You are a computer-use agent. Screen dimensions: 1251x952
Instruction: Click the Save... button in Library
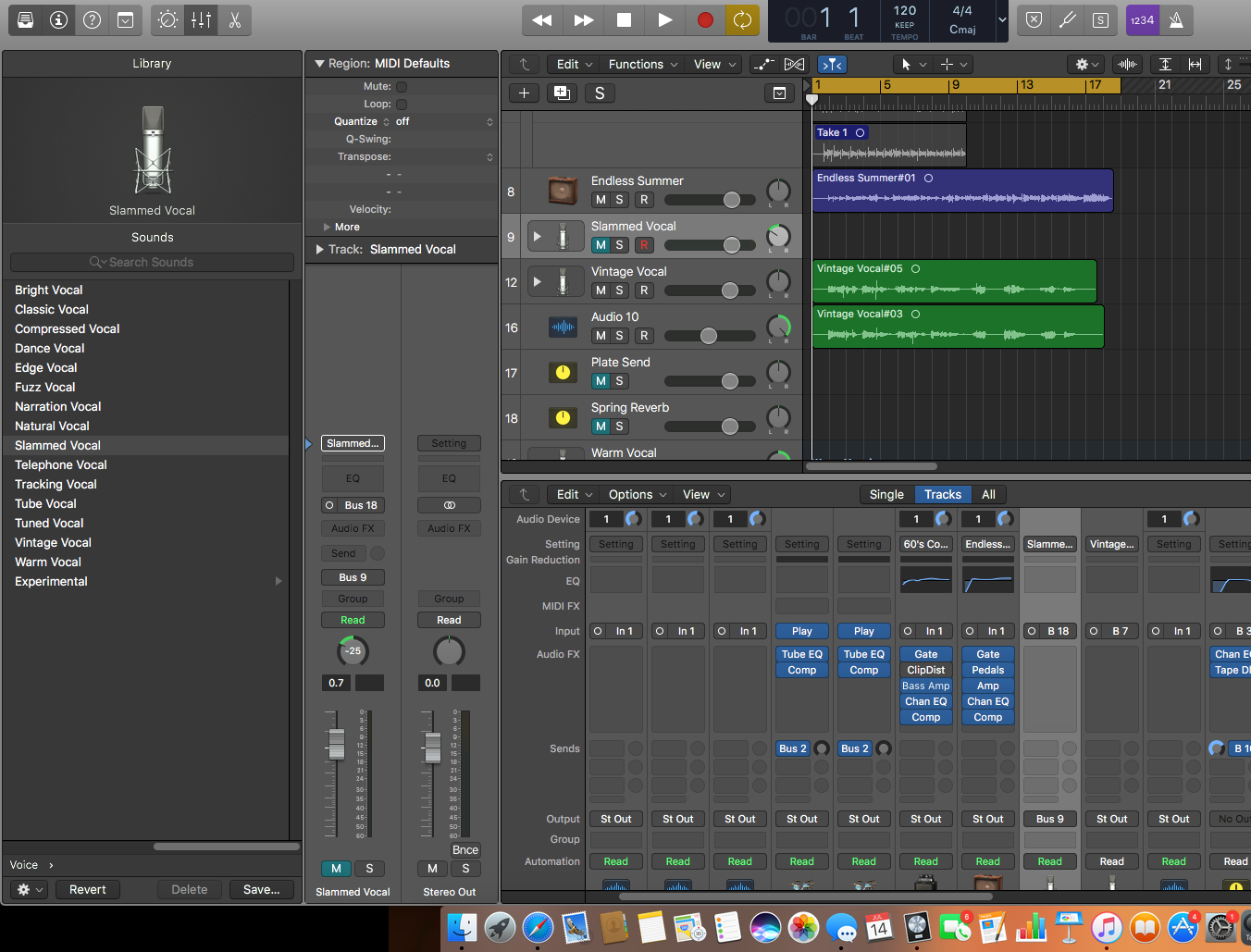click(x=261, y=890)
